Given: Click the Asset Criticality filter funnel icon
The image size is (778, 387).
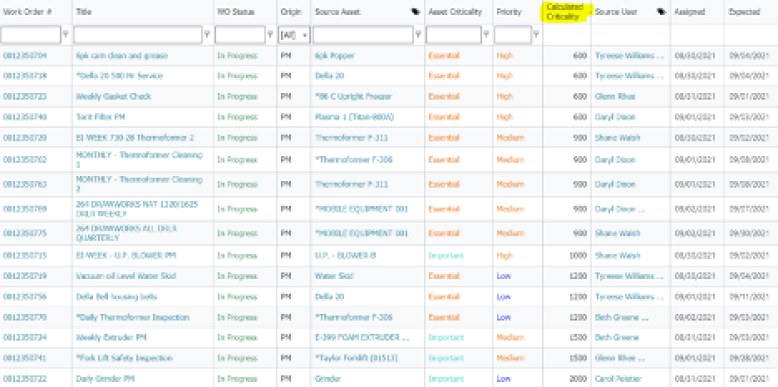Looking at the screenshot, I should tap(486, 35).
